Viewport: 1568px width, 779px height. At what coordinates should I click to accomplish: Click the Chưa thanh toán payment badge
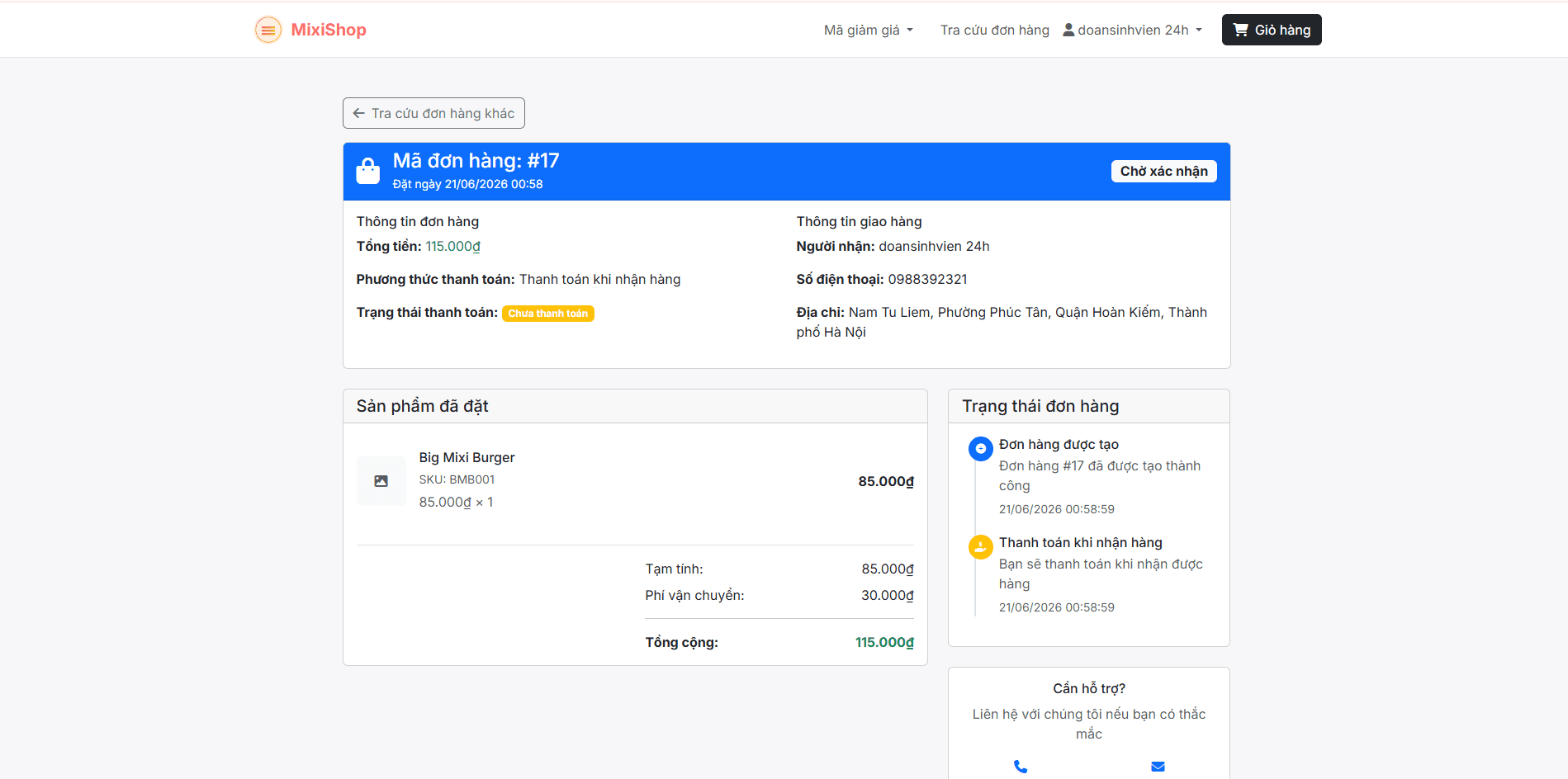pyautogui.click(x=548, y=314)
